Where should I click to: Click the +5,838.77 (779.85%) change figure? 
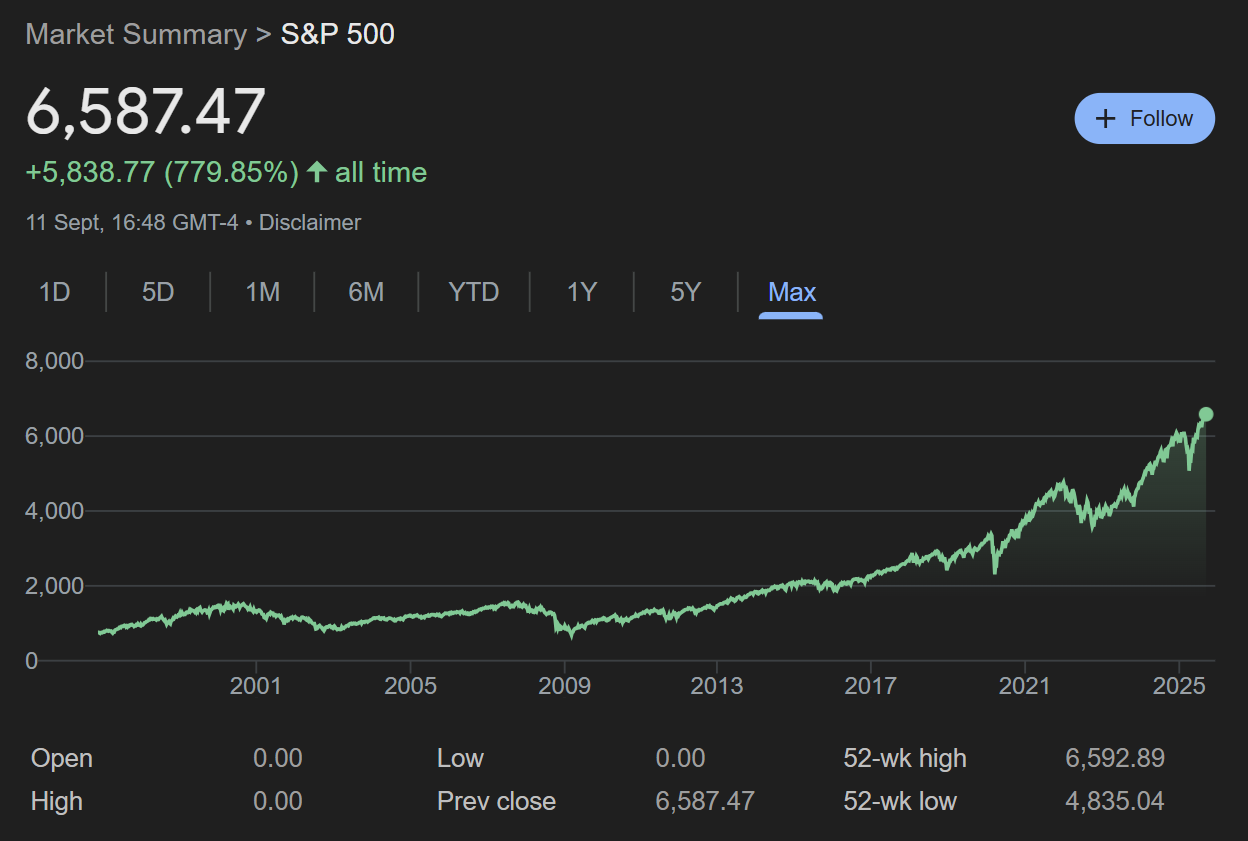click(x=162, y=172)
